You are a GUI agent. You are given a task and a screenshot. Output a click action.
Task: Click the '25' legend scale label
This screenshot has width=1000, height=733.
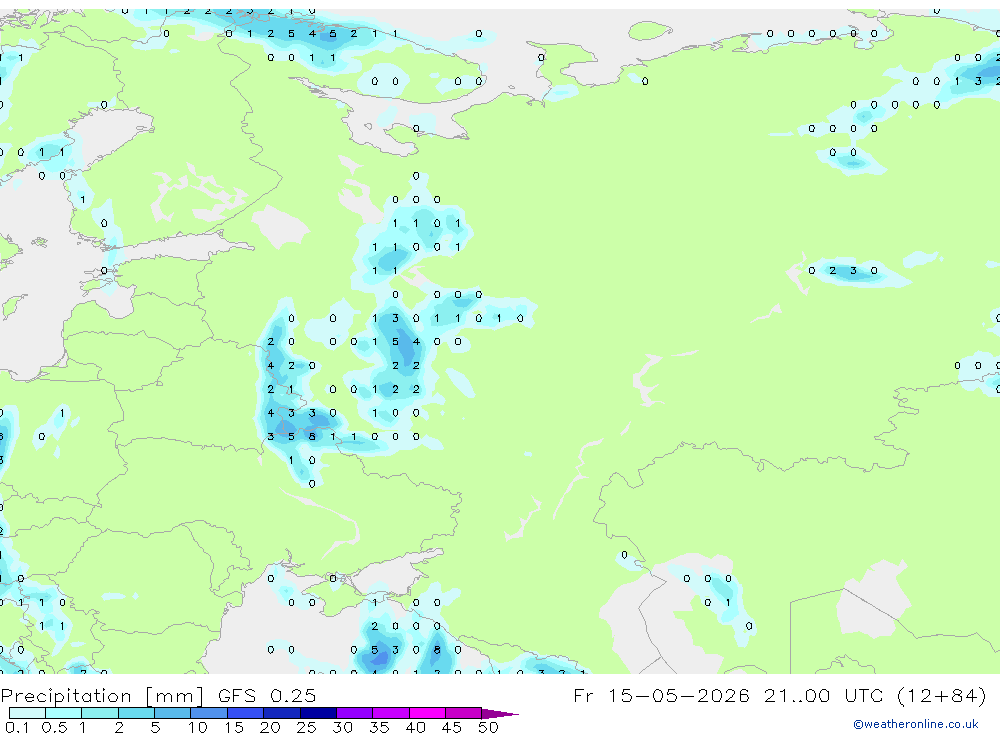(x=306, y=727)
